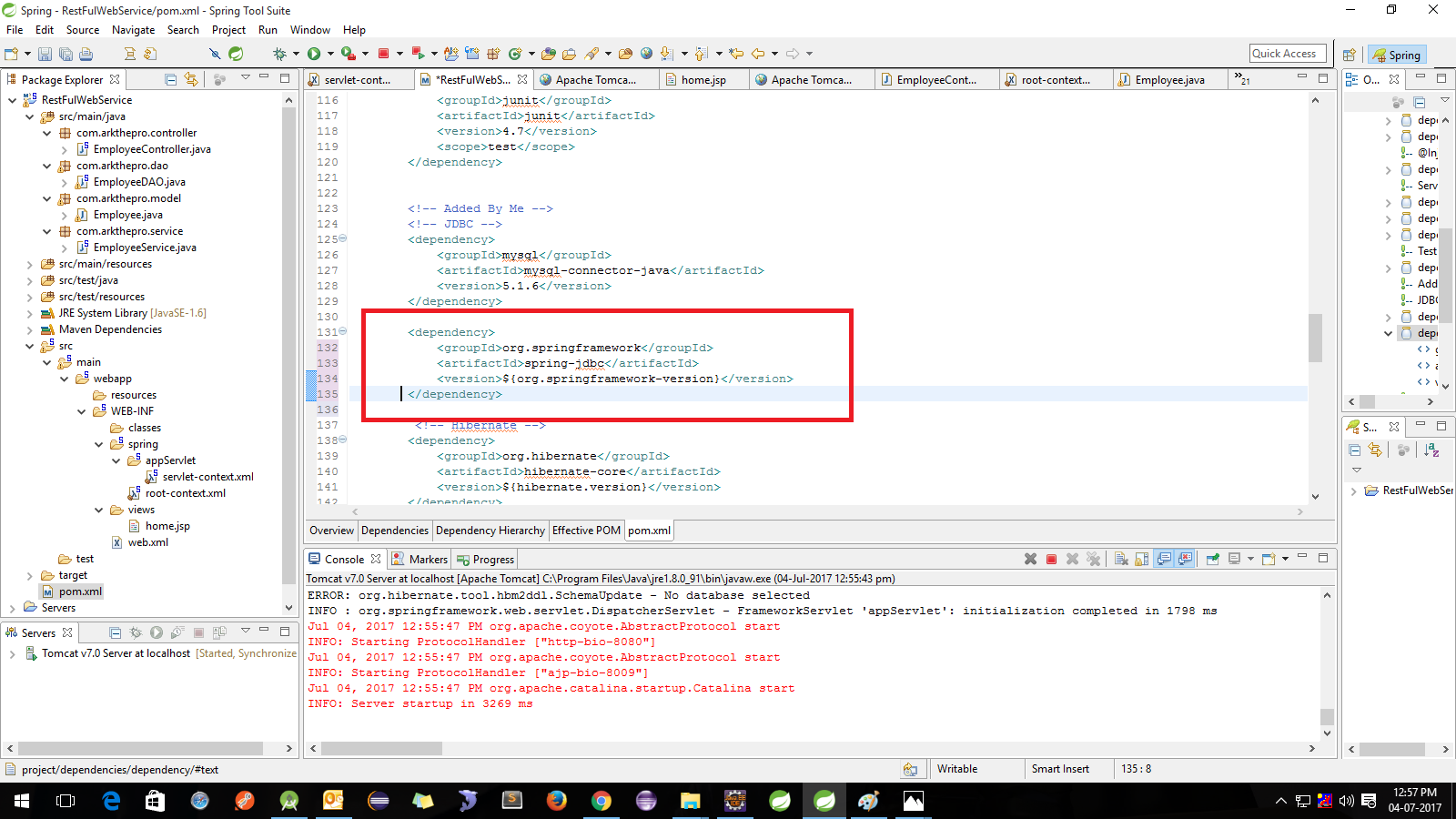Image resolution: width=1456 pixels, height=819 pixels.
Task: Collapse all nodes in Package Explorer
Action: click(171, 79)
